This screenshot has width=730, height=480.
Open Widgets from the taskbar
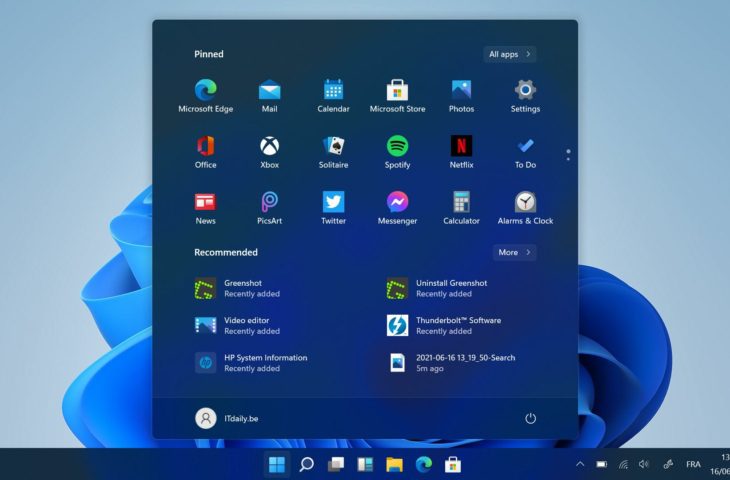365,464
